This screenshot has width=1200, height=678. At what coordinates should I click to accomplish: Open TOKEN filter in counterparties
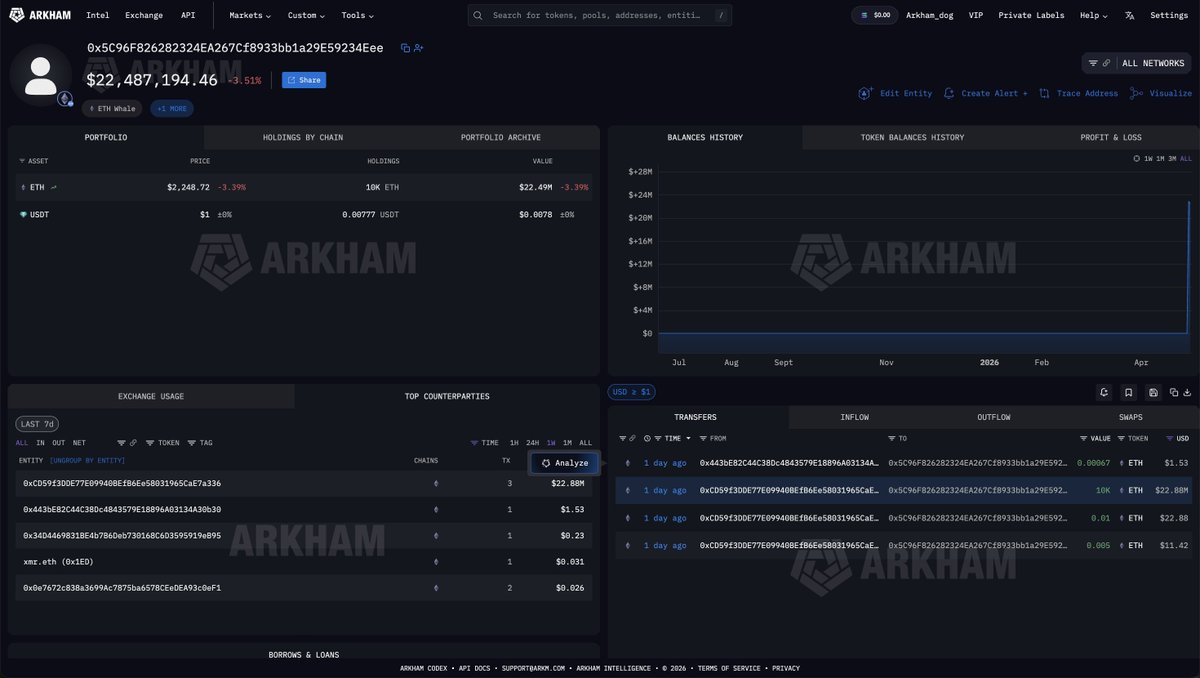tap(163, 442)
